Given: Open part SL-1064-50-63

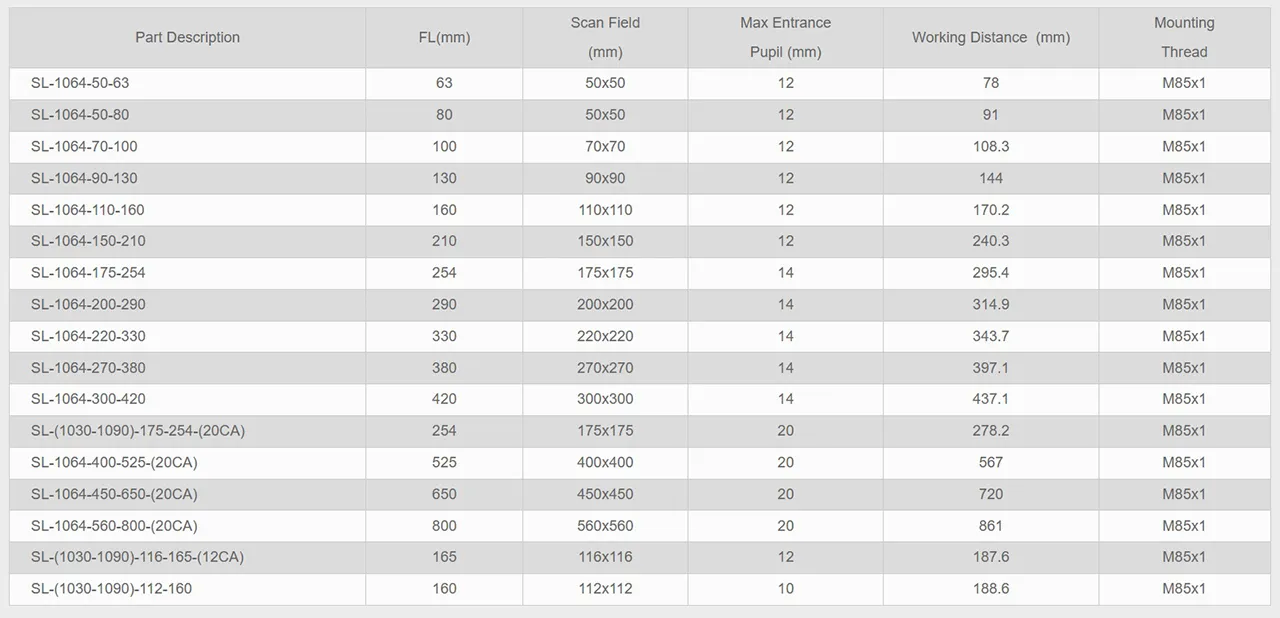Looking at the screenshot, I should pos(80,83).
